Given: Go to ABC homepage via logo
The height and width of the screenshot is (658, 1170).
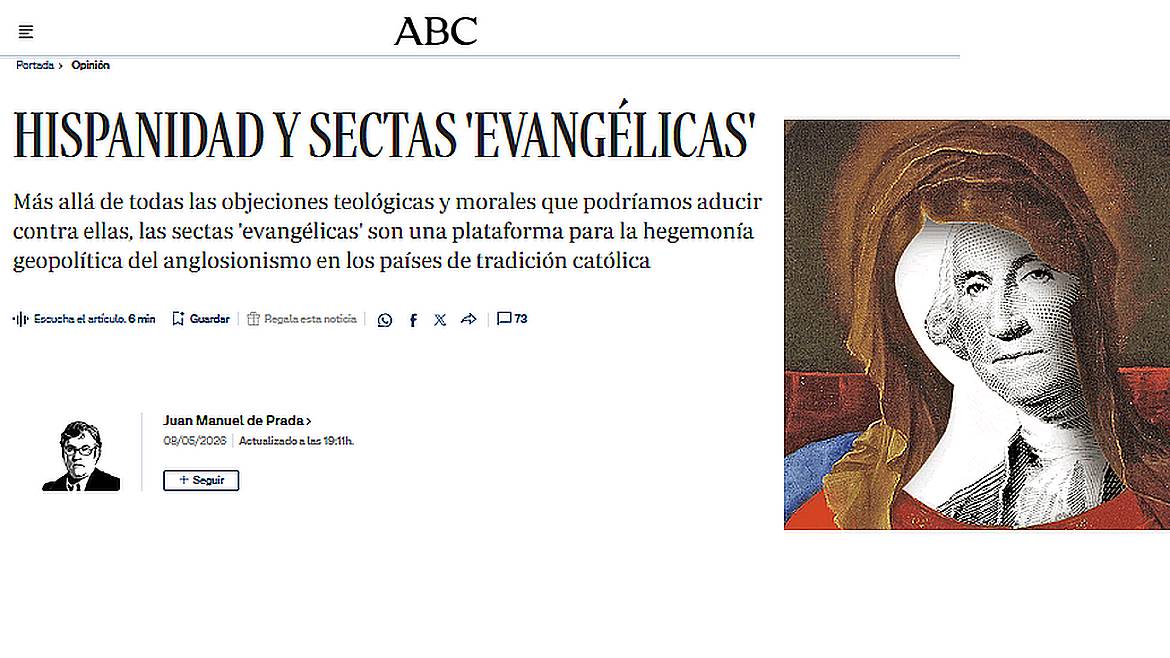Looking at the screenshot, I should [436, 31].
